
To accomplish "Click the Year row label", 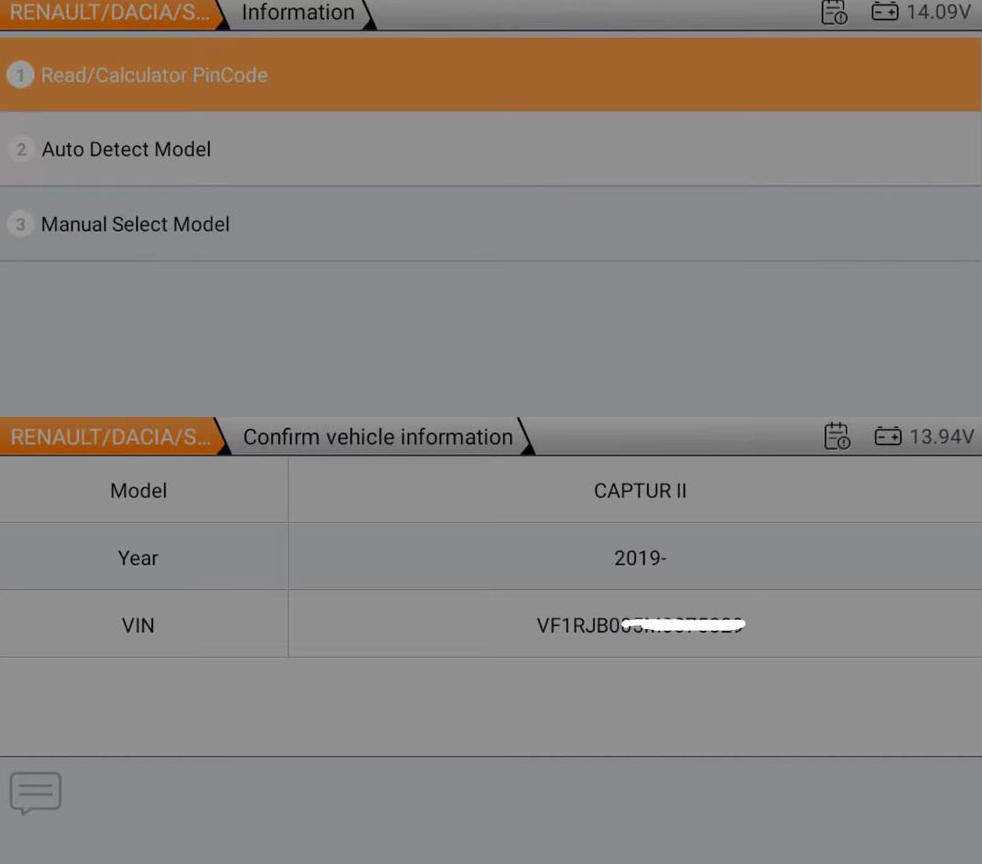I will [x=138, y=558].
